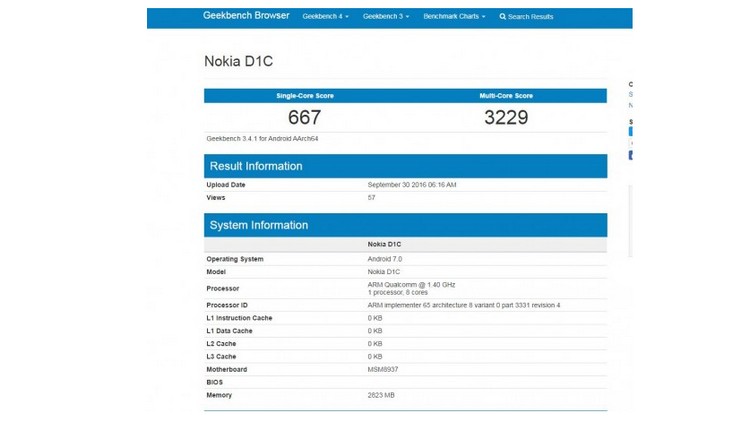Select the L3 Cache 0 KB value
The width and height of the screenshot is (750, 422).
[x=375, y=357]
